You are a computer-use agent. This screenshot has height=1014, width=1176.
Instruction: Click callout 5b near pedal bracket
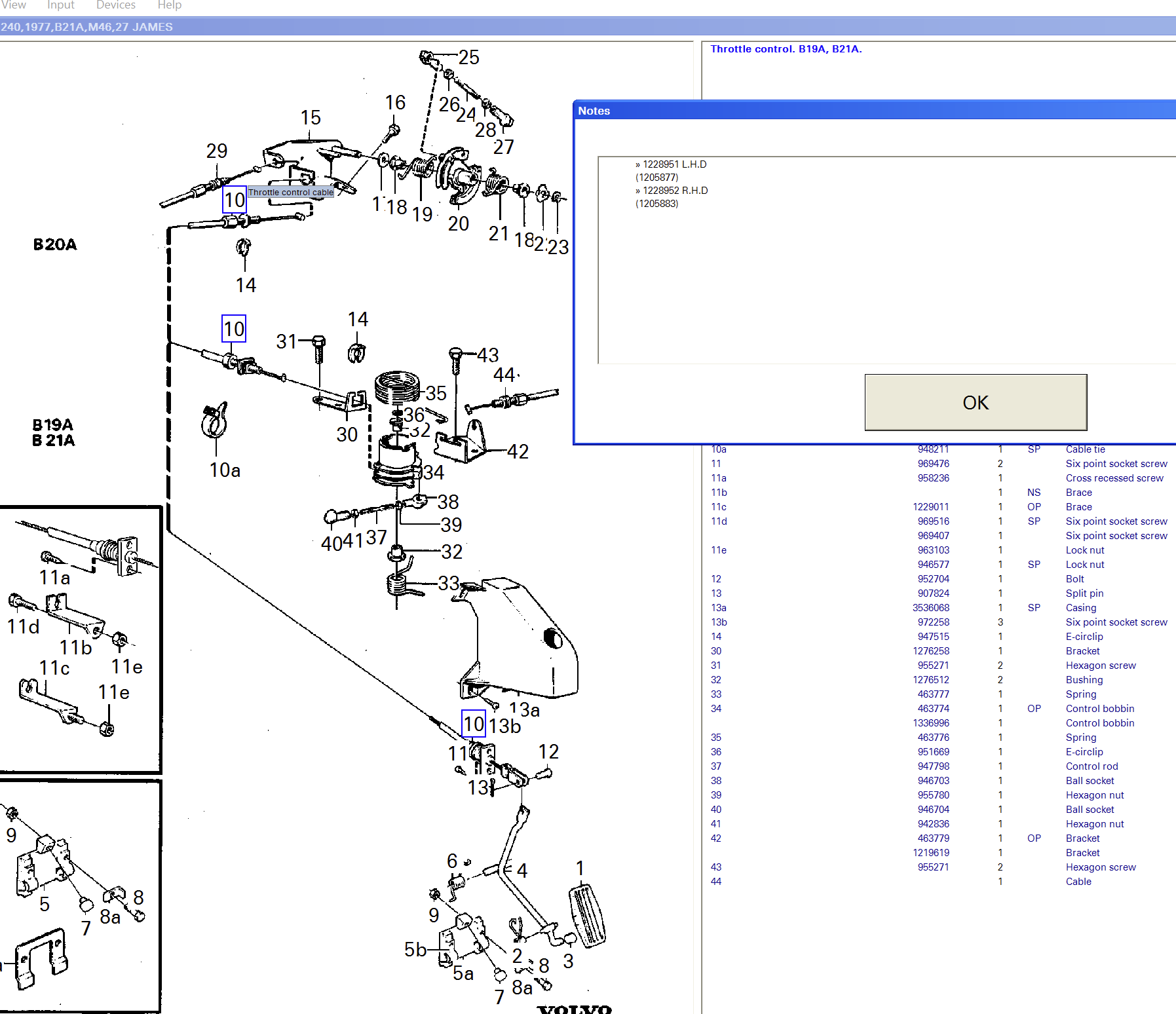pyautogui.click(x=415, y=950)
